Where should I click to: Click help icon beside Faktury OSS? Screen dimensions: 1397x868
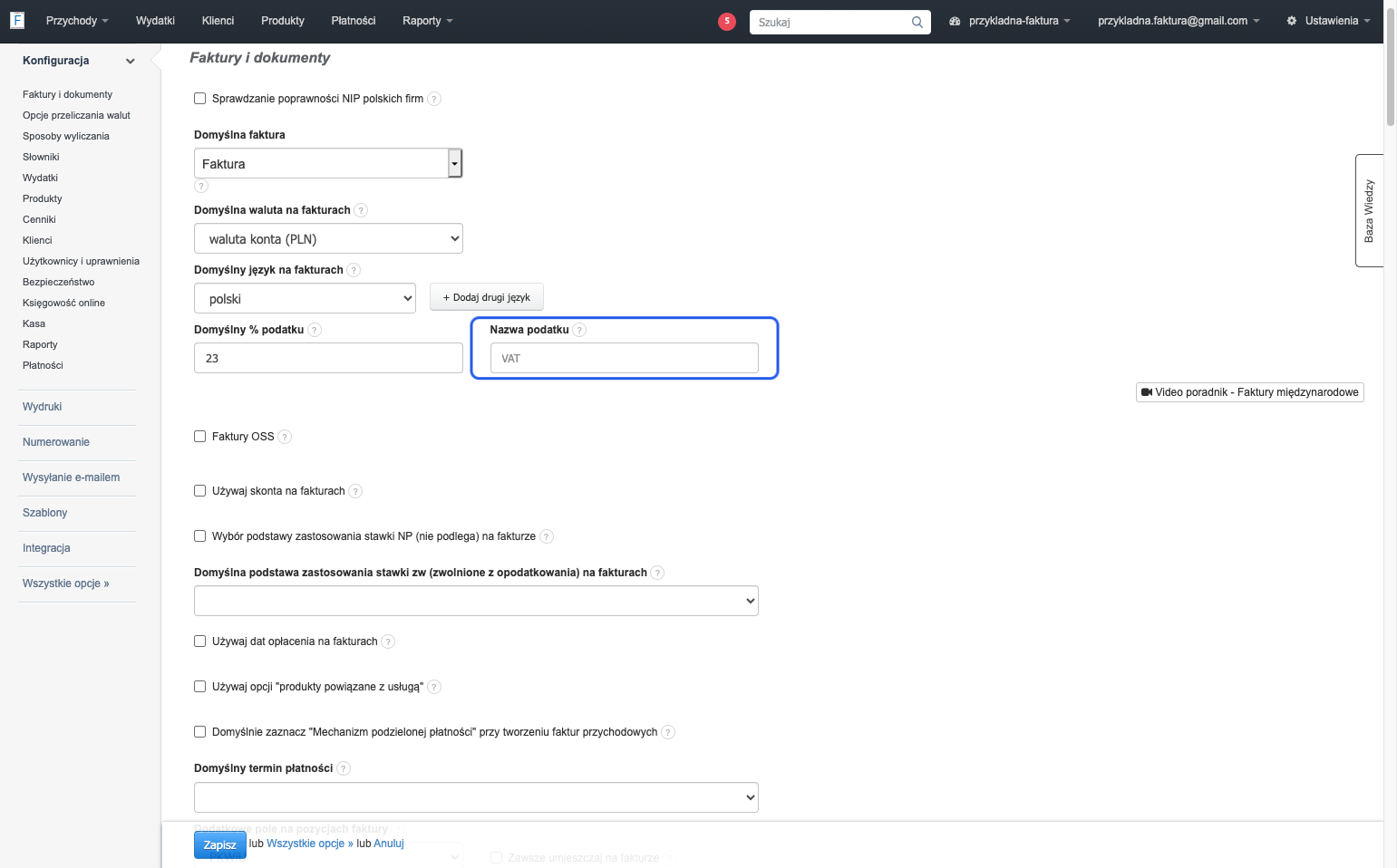point(285,437)
